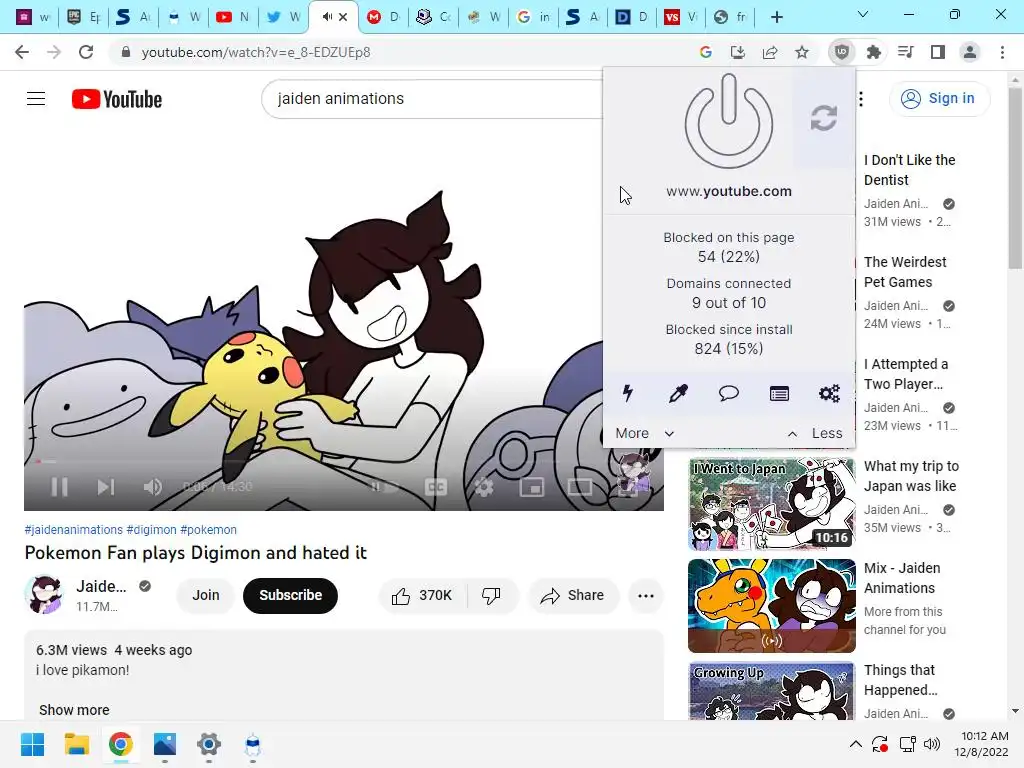1024x768 pixels.
Task: Switch to Epic Games tab
Action: [84, 17]
